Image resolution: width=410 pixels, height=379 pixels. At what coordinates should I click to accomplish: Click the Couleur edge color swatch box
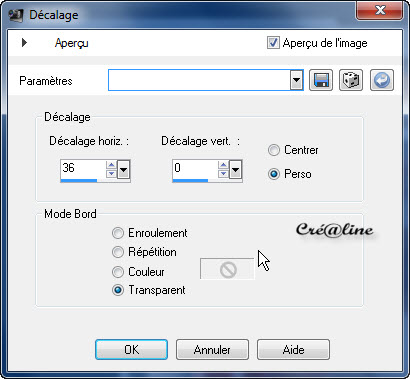click(x=227, y=269)
